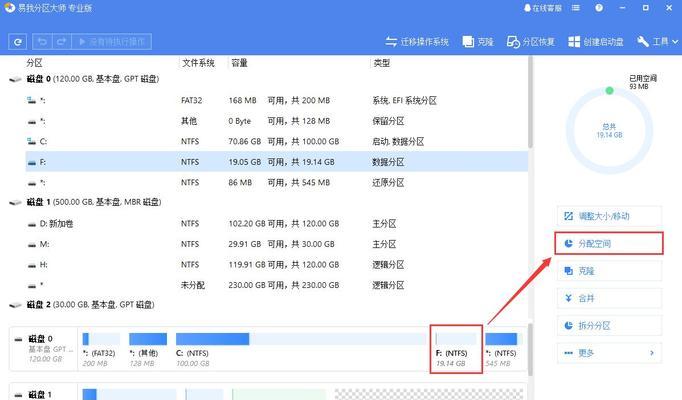Select the D: 新加卷 partition row
Viewport: 682px width, 400px height.
pyautogui.click(x=277, y=223)
